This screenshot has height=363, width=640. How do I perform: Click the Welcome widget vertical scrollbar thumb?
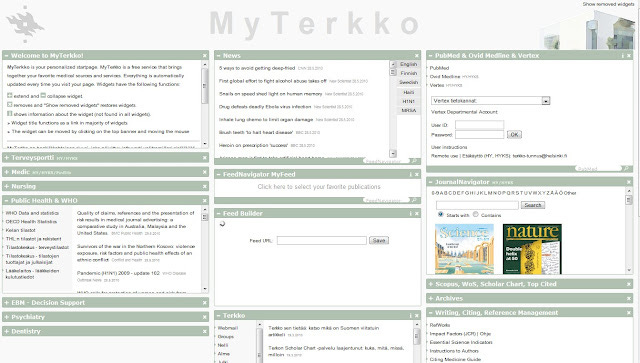coord(205,86)
